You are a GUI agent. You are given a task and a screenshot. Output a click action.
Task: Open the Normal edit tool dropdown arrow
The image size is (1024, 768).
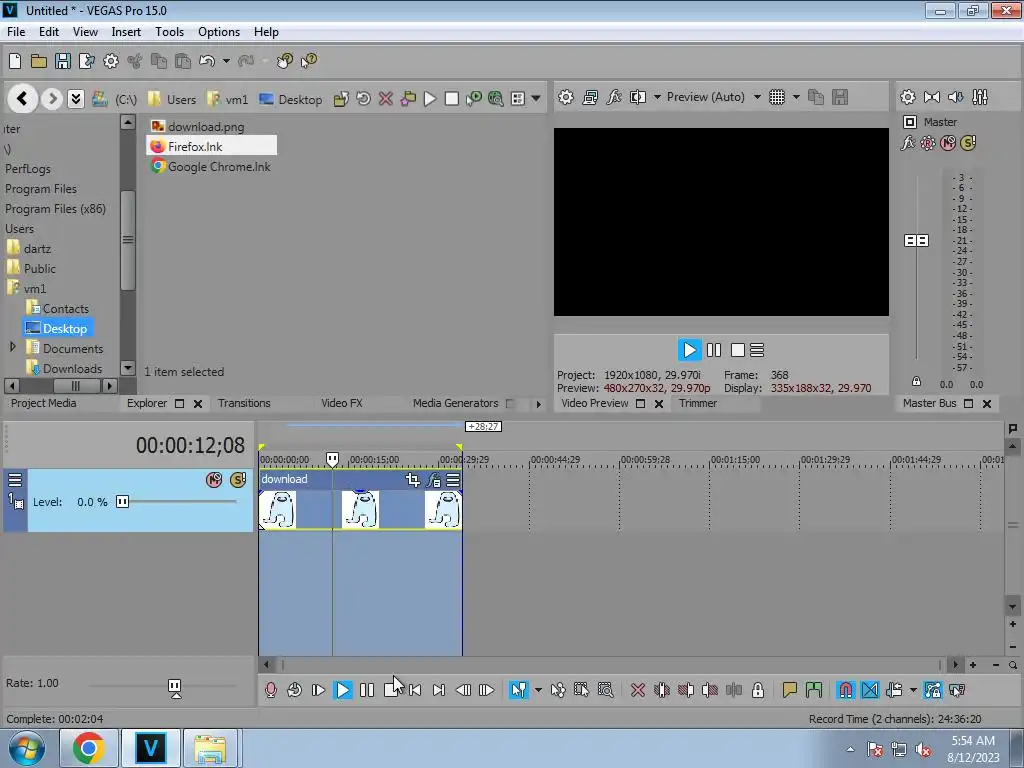tap(538, 690)
